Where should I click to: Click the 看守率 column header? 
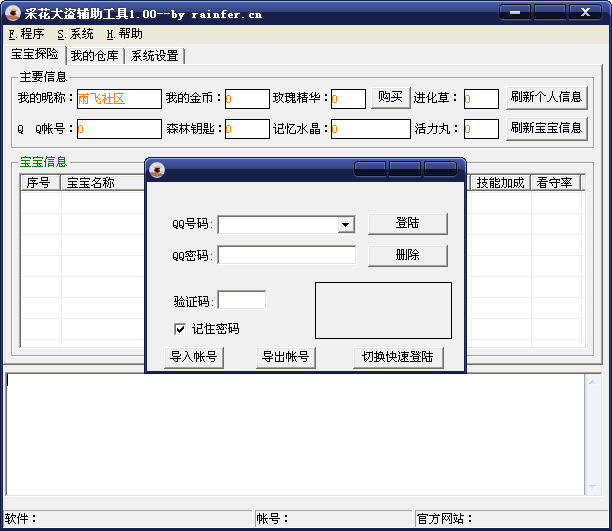[555, 183]
